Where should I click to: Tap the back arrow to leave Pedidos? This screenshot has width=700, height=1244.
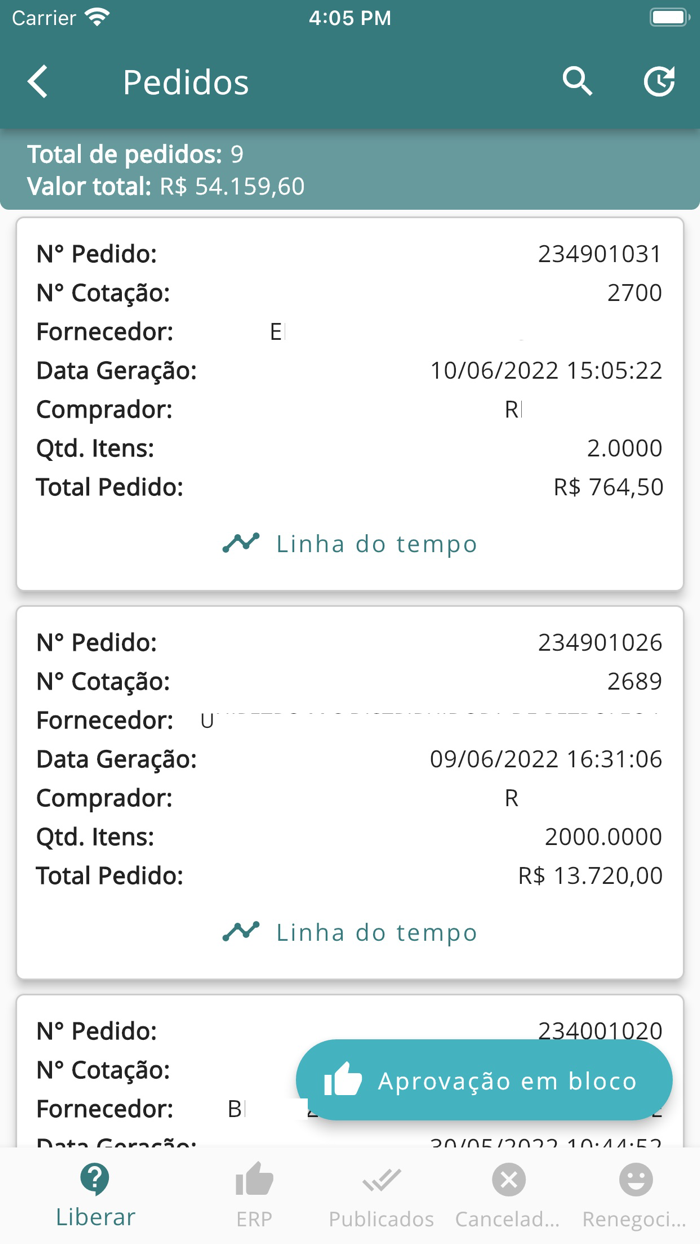tap(38, 82)
